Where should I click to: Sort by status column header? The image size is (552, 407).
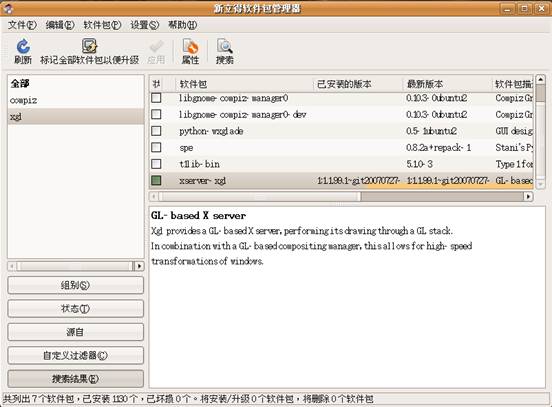tap(162, 84)
